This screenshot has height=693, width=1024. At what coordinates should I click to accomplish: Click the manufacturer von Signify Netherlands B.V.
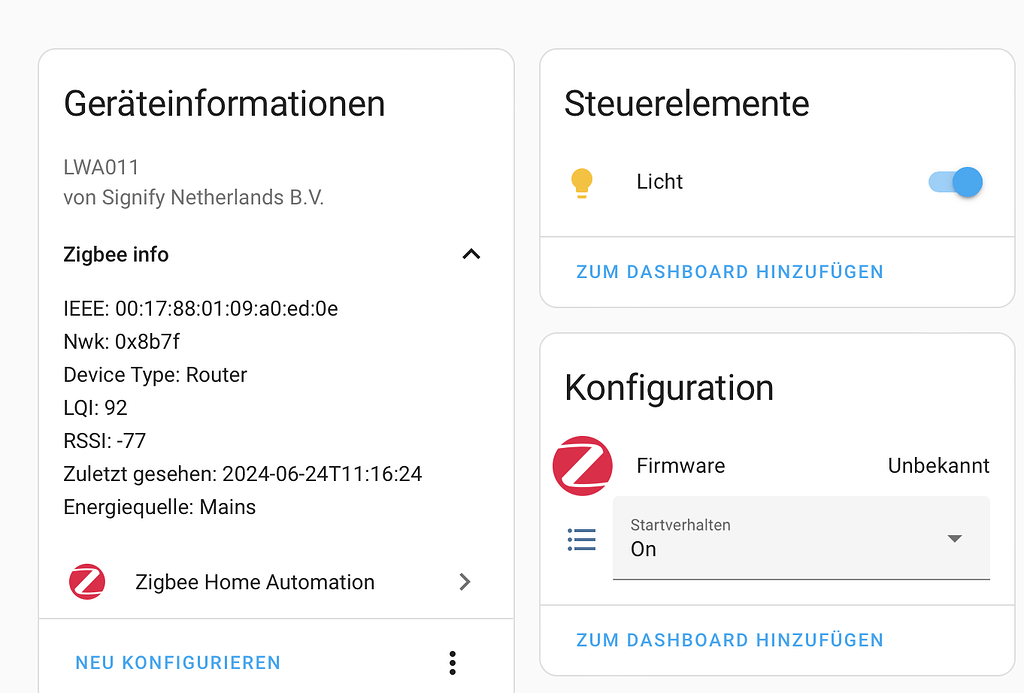[x=193, y=197]
